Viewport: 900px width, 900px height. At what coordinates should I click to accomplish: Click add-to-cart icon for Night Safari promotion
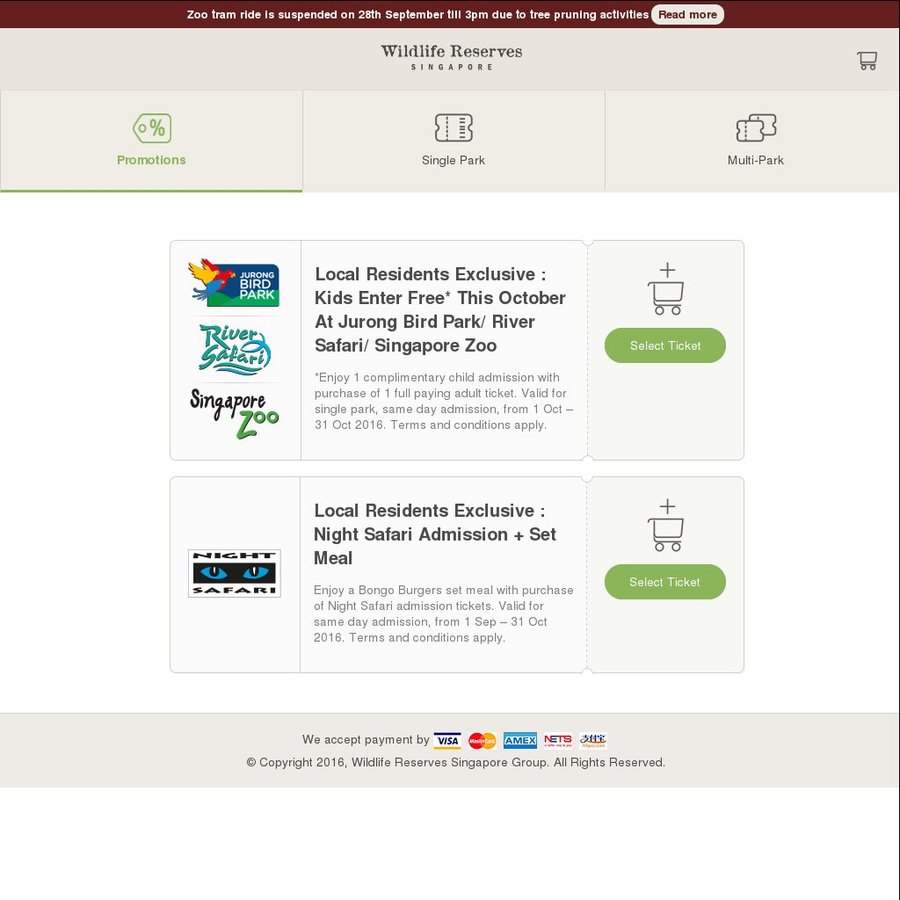[666, 525]
